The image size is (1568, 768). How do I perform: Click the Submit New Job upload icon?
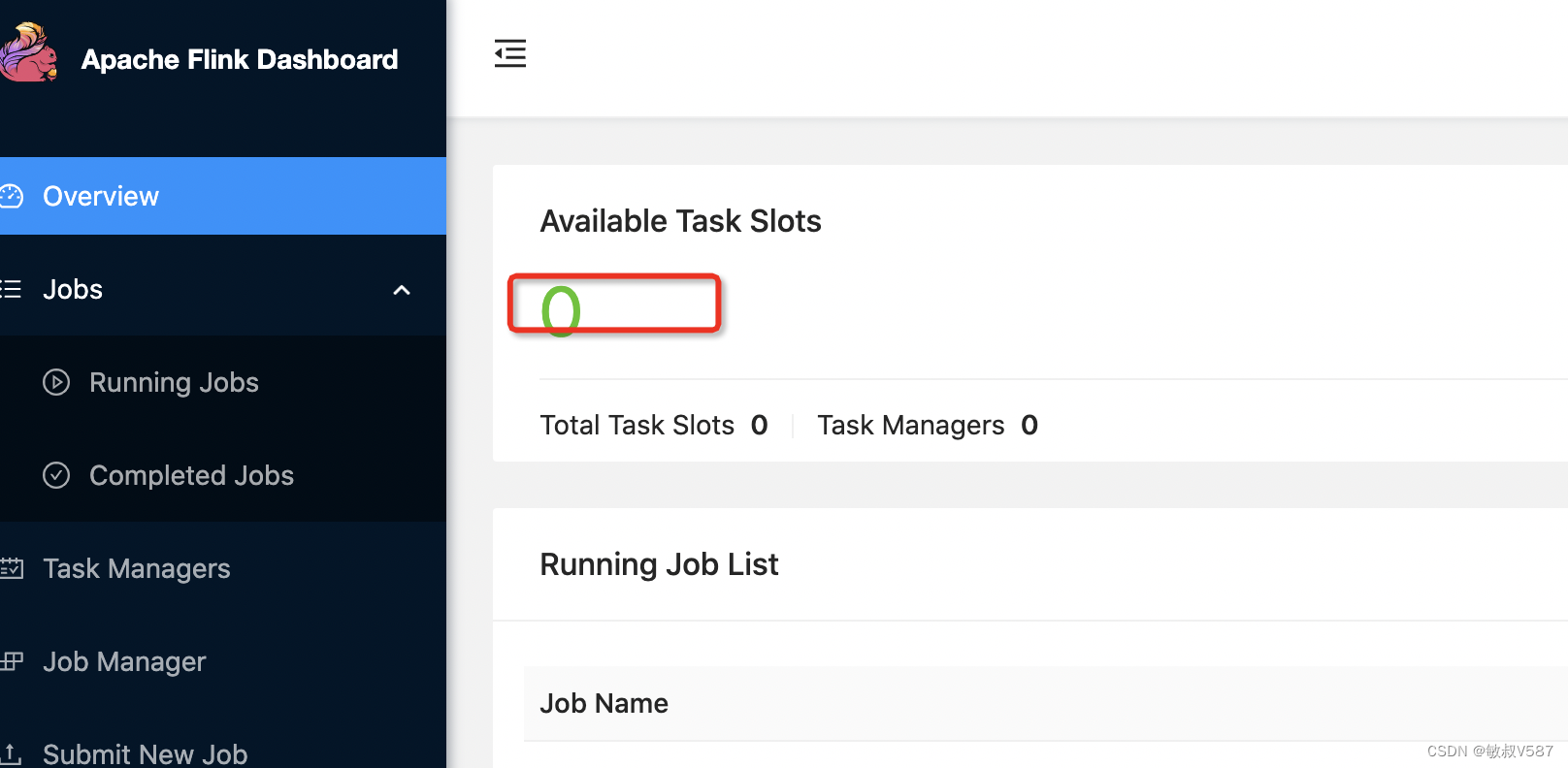point(12,753)
